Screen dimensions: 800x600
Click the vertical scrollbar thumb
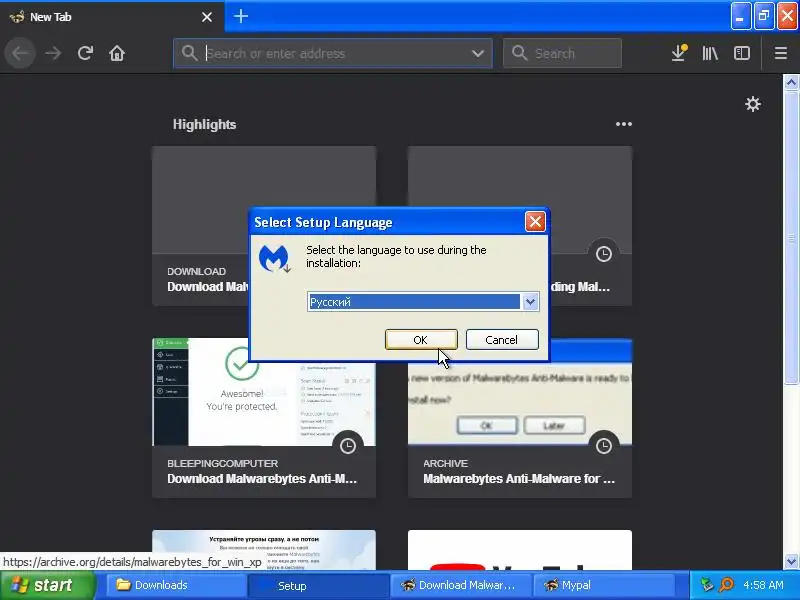[791, 237]
